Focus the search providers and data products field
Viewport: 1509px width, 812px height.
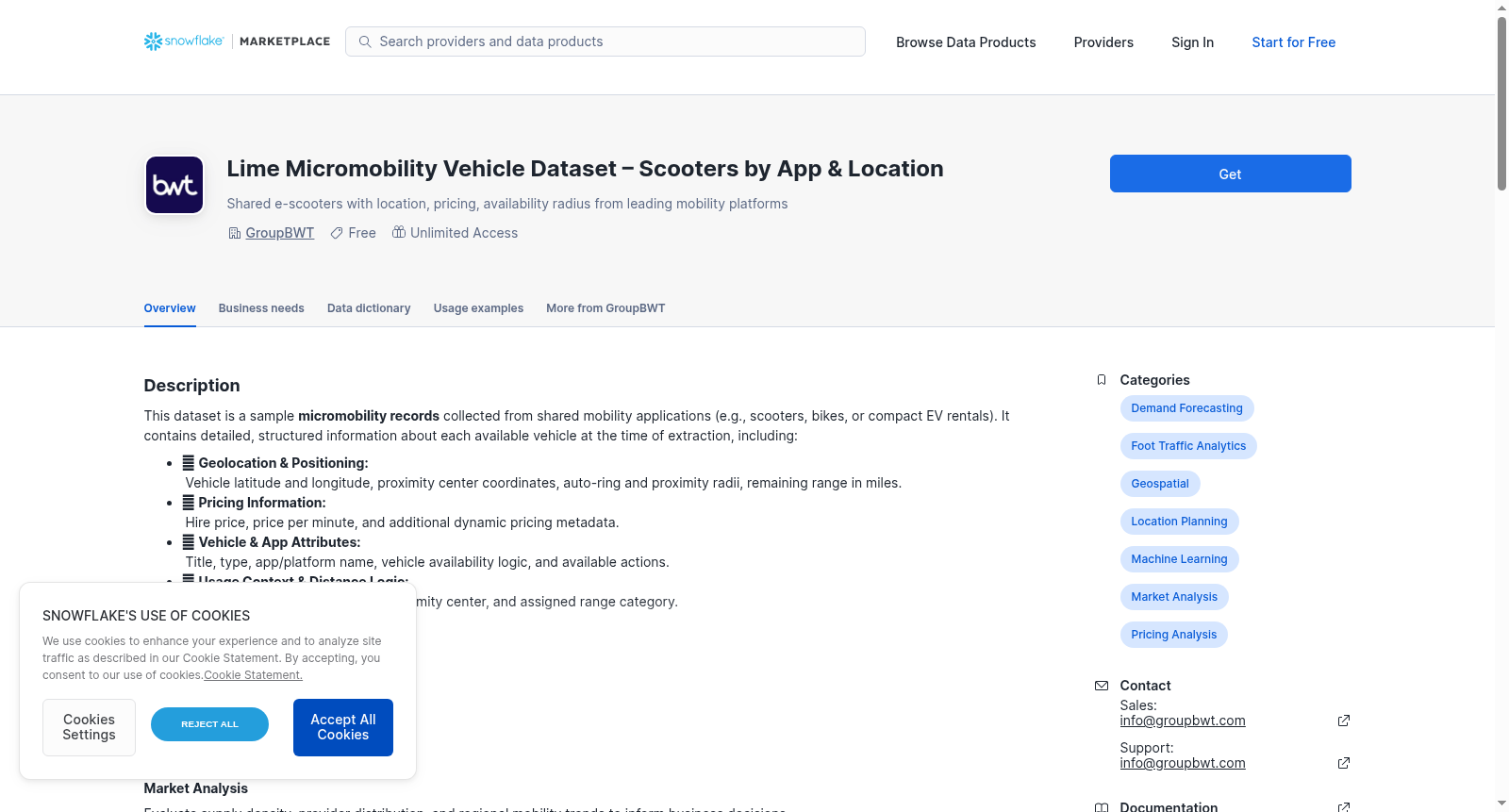click(x=605, y=41)
